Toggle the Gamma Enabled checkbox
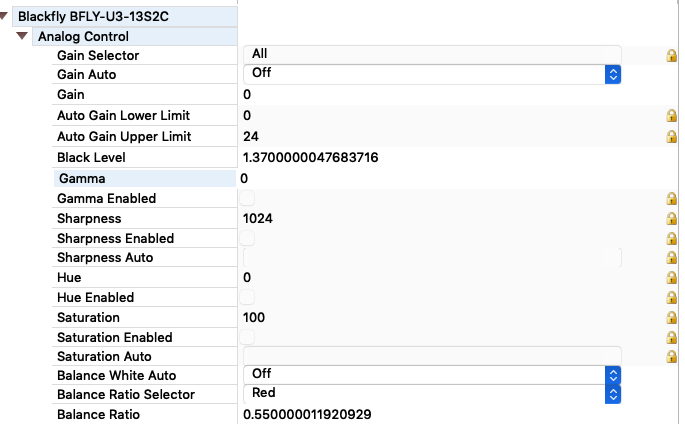This screenshot has width=685, height=424. click(247, 198)
